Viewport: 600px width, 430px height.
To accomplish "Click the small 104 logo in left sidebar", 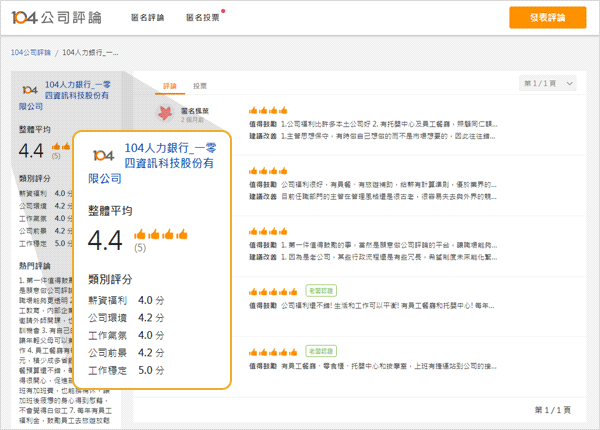I will [30, 90].
